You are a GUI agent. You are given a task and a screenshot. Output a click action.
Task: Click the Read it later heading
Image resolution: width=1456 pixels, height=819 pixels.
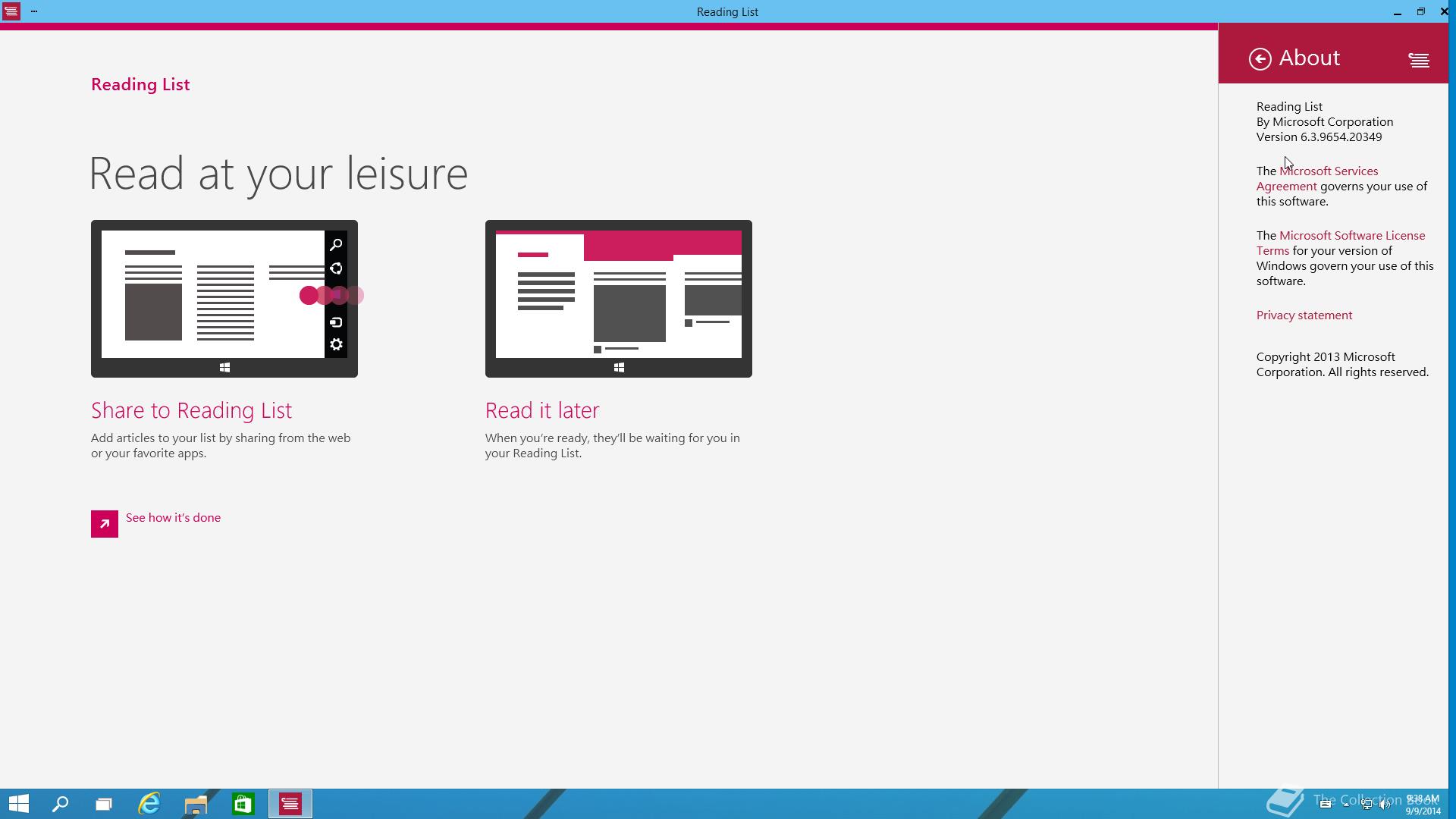(542, 410)
